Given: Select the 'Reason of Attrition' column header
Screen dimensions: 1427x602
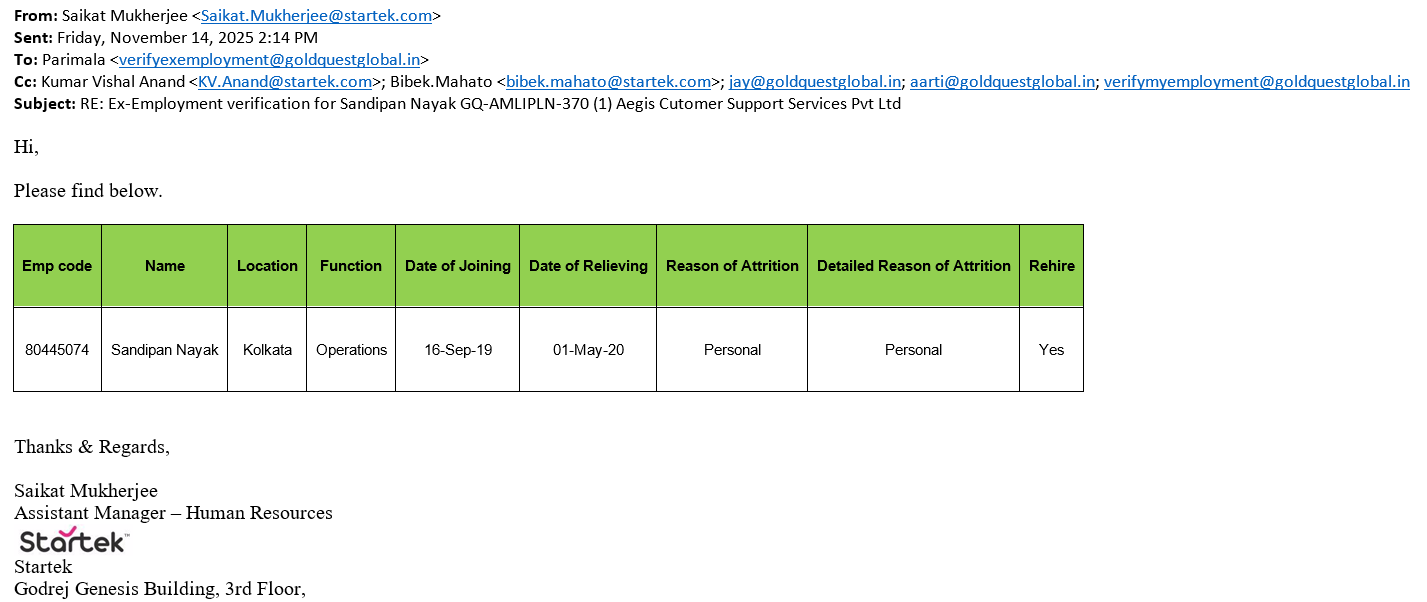Looking at the screenshot, I should tap(732, 266).
